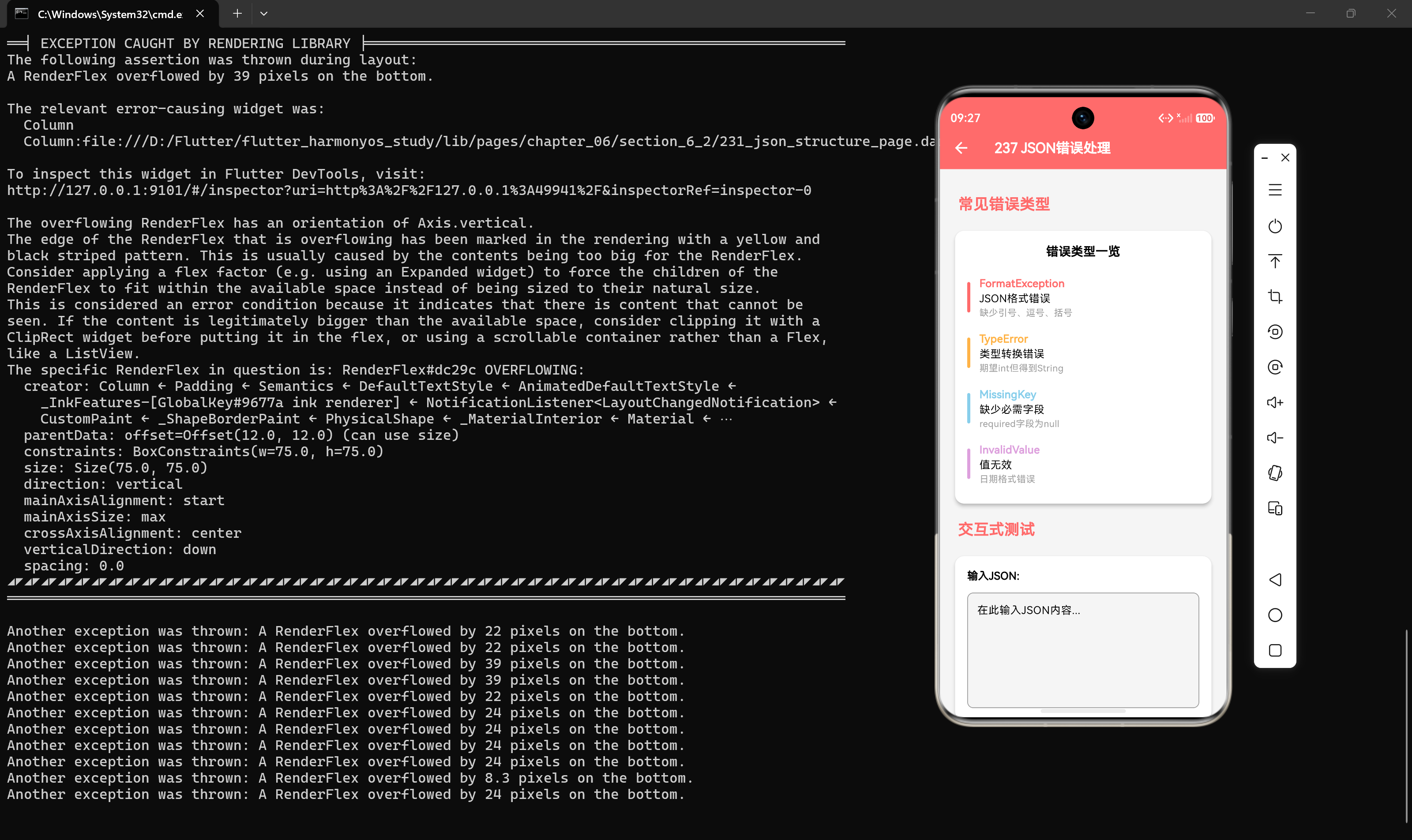Image resolution: width=1412 pixels, height=840 pixels.
Task: Click the DevTools inspector URL in terminal
Action: [x=409, y=191]
